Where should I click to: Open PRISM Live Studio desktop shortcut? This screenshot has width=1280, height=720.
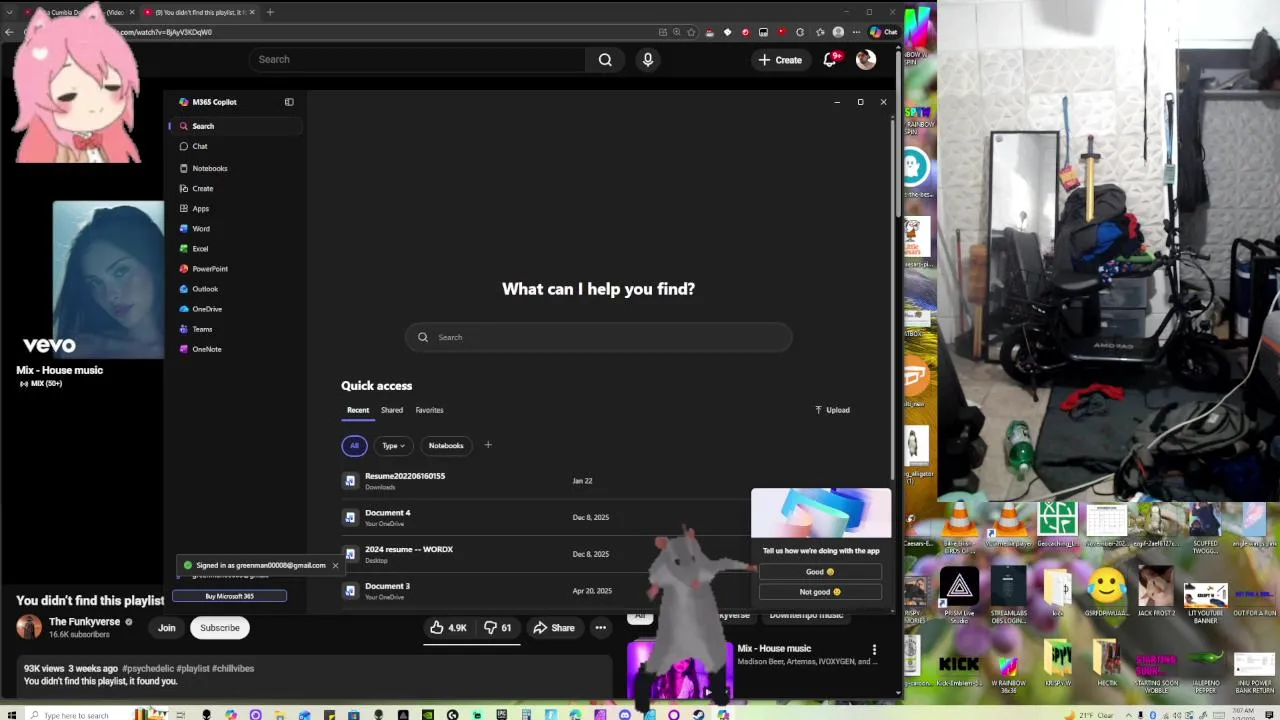click(959, 595)
